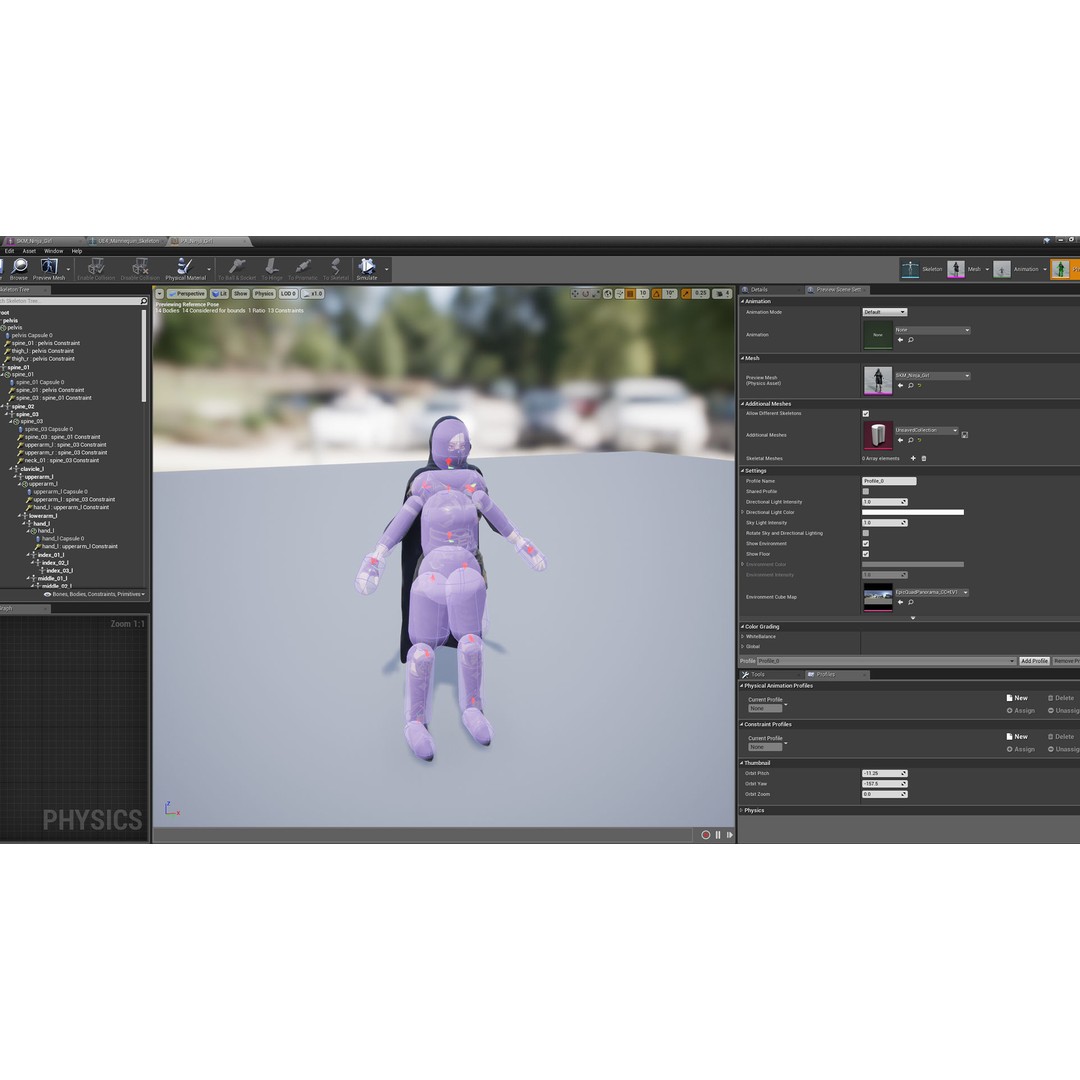Toggle grid snapping in the viewport
The image size is (1080, 1080).
pos(630,293)
